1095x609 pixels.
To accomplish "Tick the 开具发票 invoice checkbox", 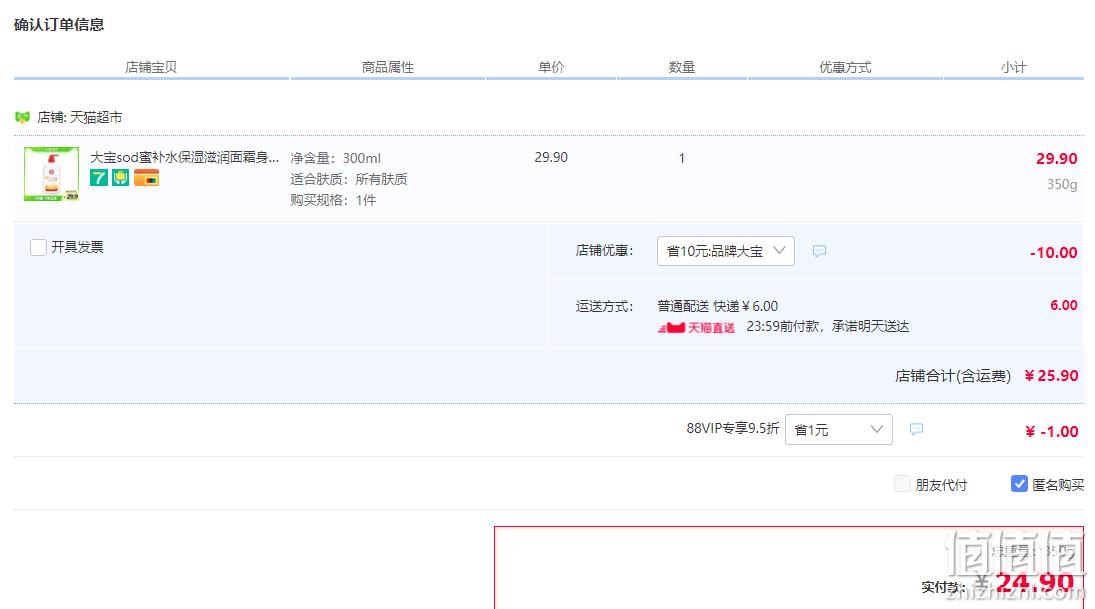I will point(38,247).
